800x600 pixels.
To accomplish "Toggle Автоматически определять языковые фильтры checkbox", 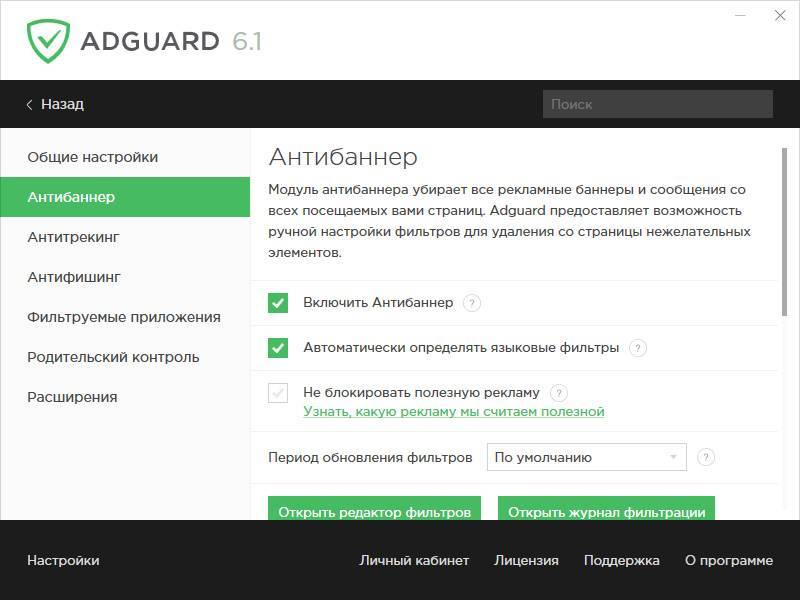I will [x=278, y=348].
